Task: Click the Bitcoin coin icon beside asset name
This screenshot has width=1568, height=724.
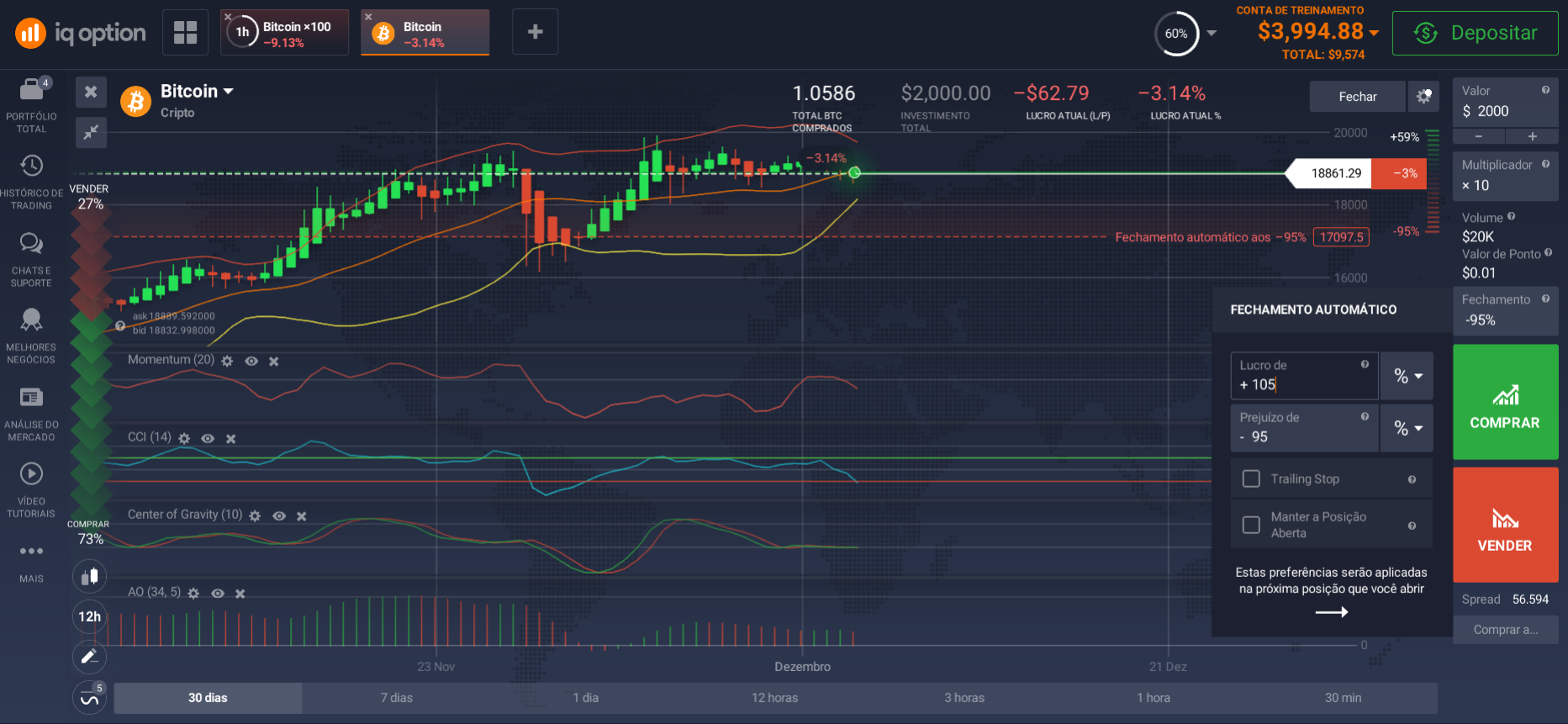Action: (x=135, y=102)
